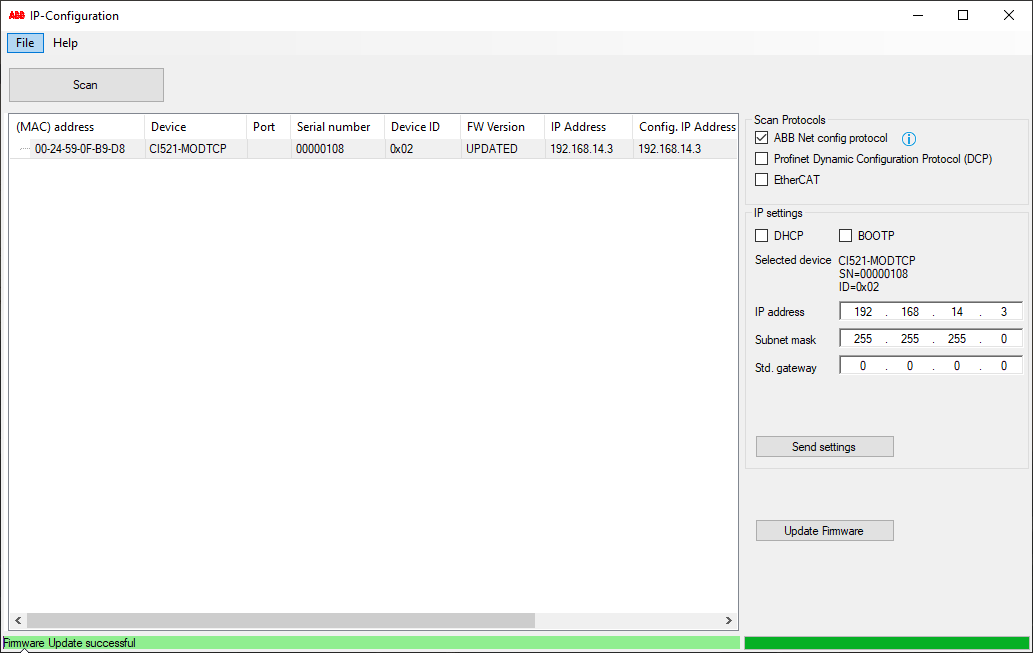Click Send settings to apply IP configuration
This screenshot has height=653, width=1033.
tap(824, 446)
